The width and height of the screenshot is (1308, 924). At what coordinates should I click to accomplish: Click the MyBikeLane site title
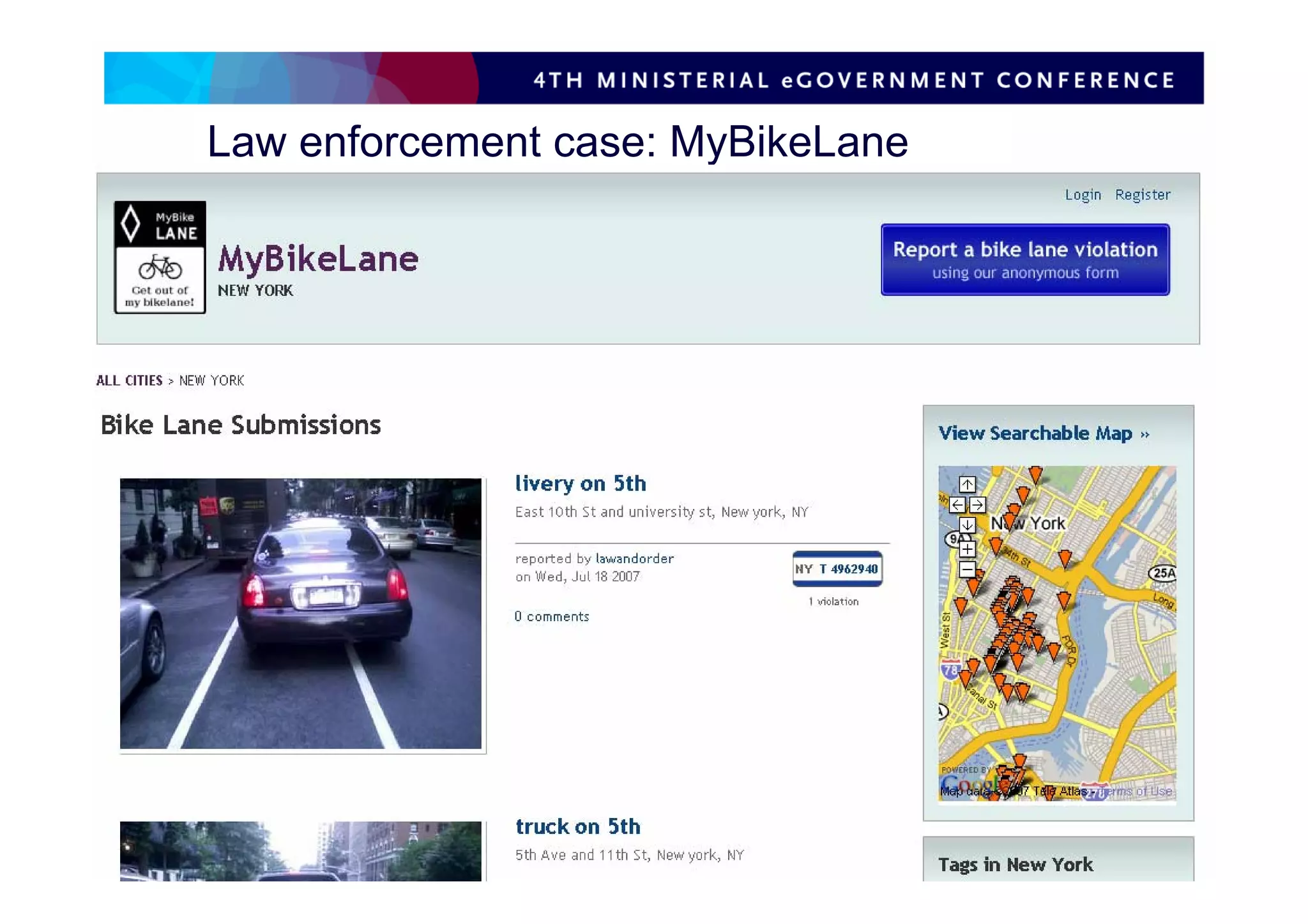[x=318, y=259]
